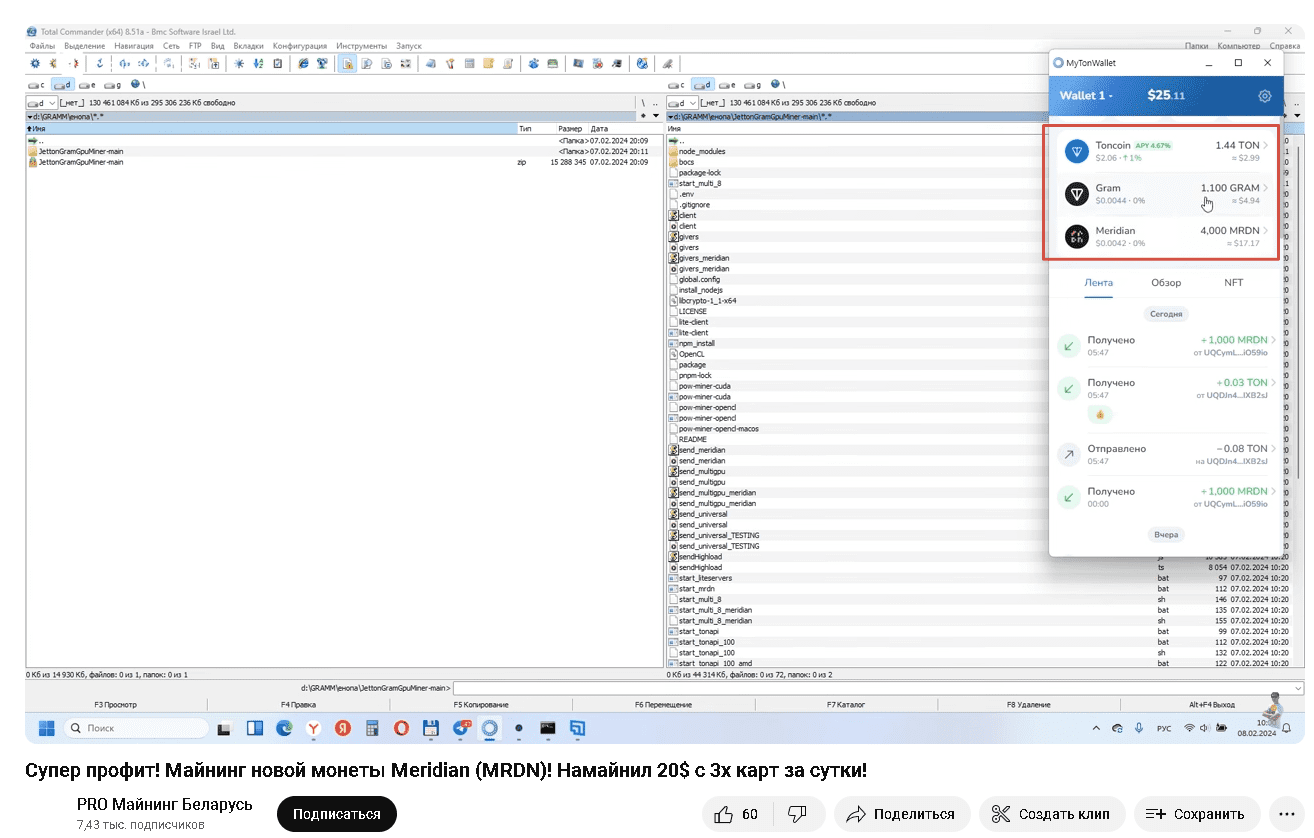Image resolution: width=1314 pixels, height=838 pixels.
Task: Open the Инструменты menu
Action: click(362, 46)
